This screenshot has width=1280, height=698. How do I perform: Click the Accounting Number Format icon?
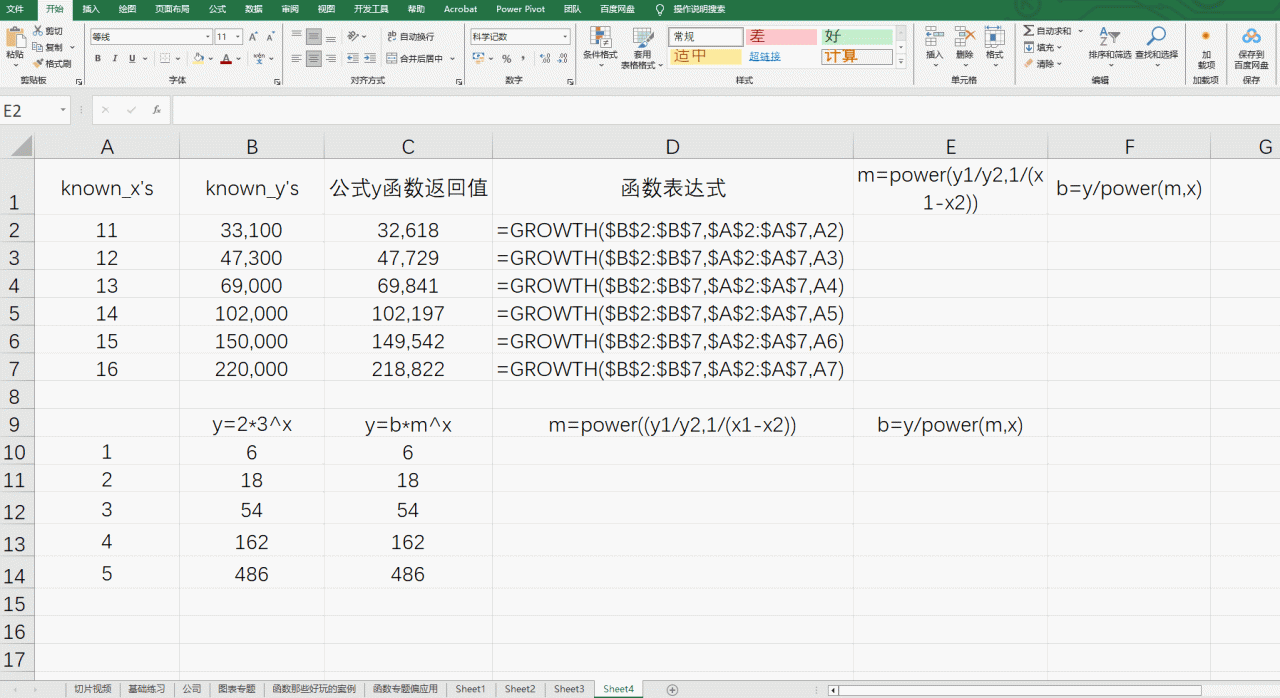point(481,59)
